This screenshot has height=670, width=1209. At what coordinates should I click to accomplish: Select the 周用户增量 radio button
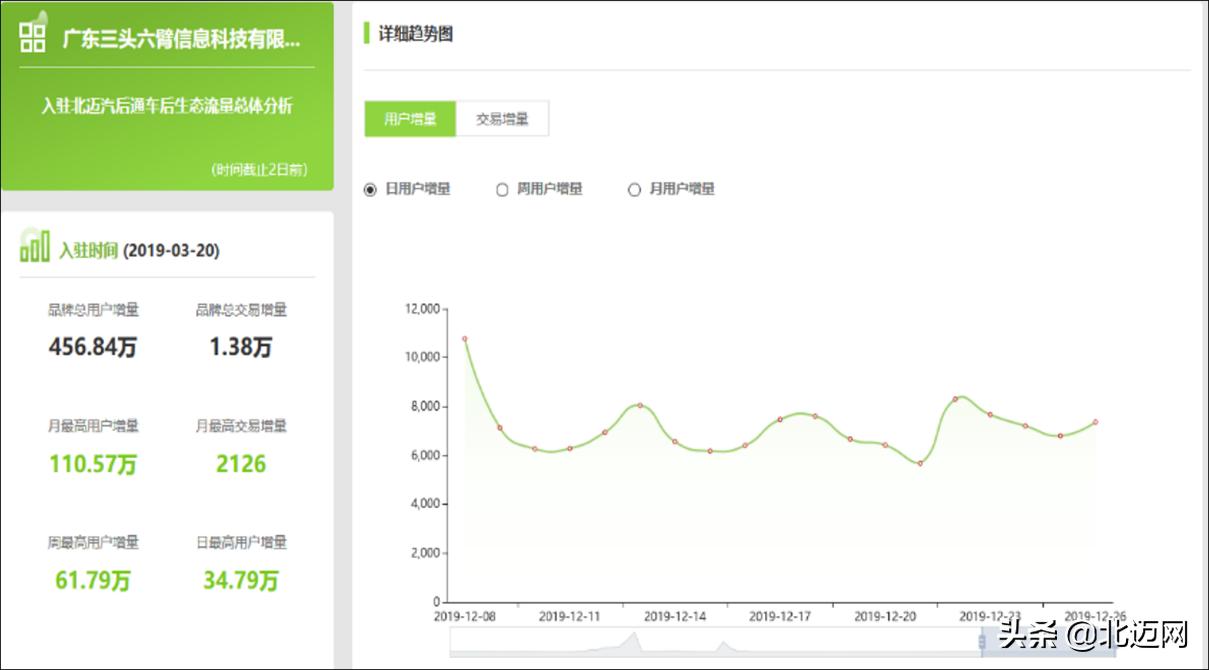coord(502,189)
